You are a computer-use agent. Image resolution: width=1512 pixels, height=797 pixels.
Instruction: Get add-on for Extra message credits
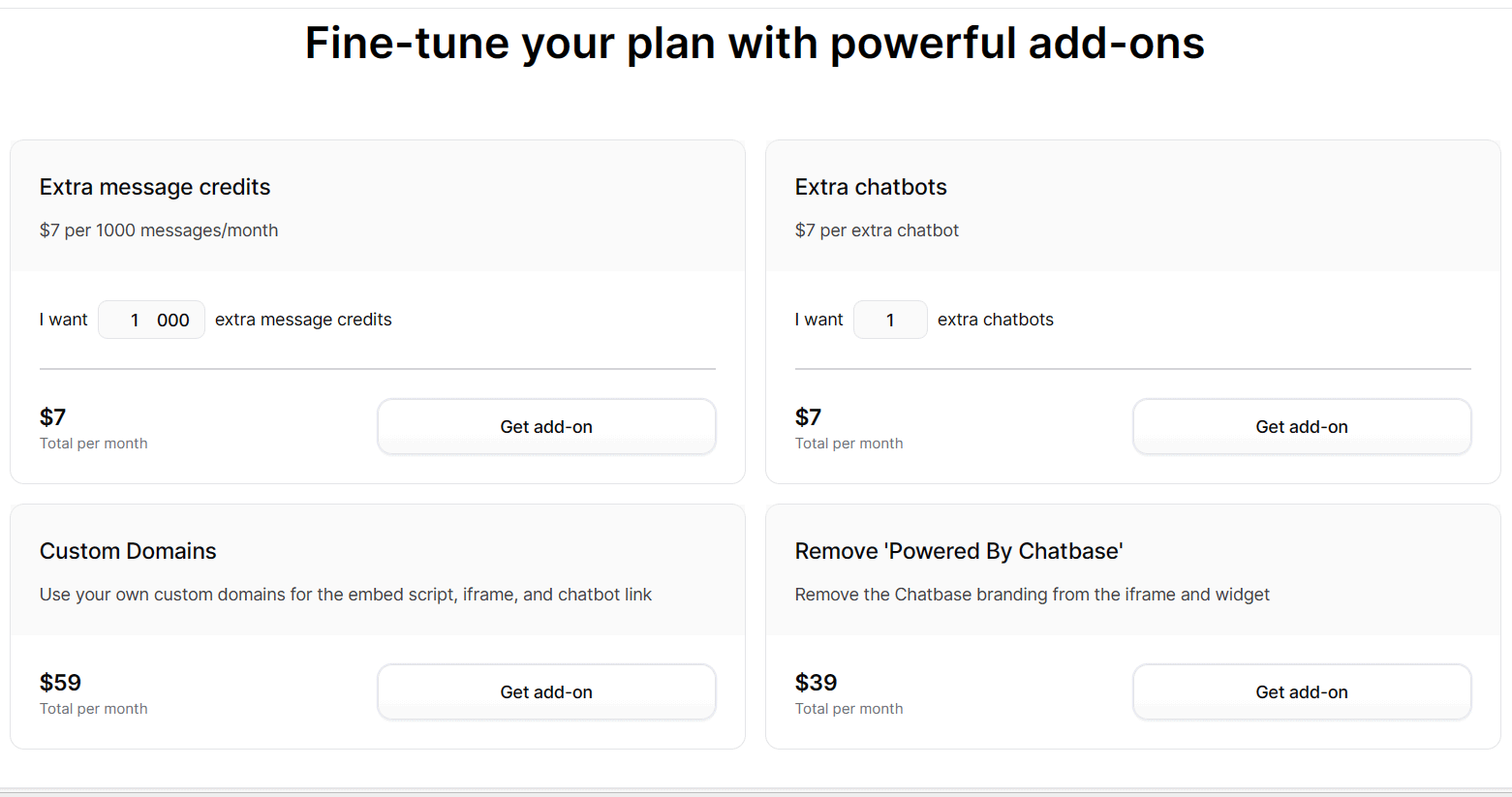(546, 426)
